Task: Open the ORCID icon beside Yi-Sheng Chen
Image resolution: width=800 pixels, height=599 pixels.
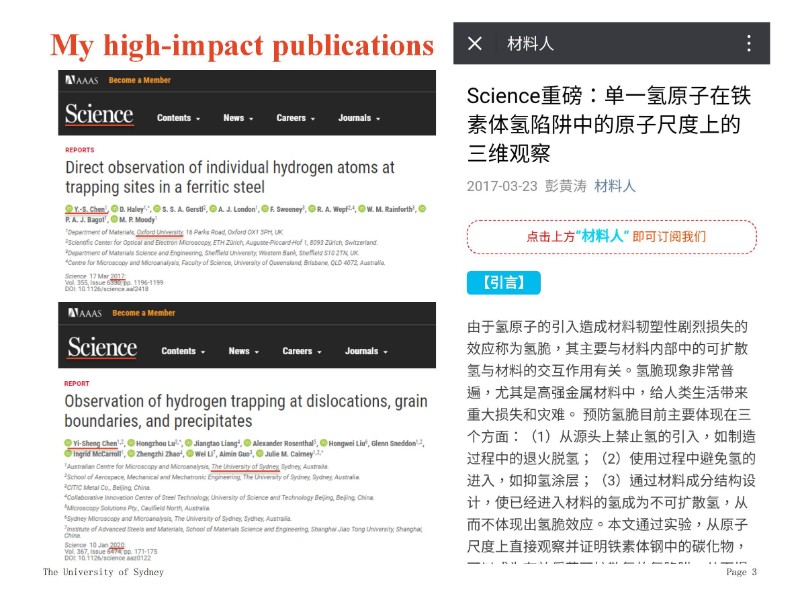Action: tap(68, 443)
